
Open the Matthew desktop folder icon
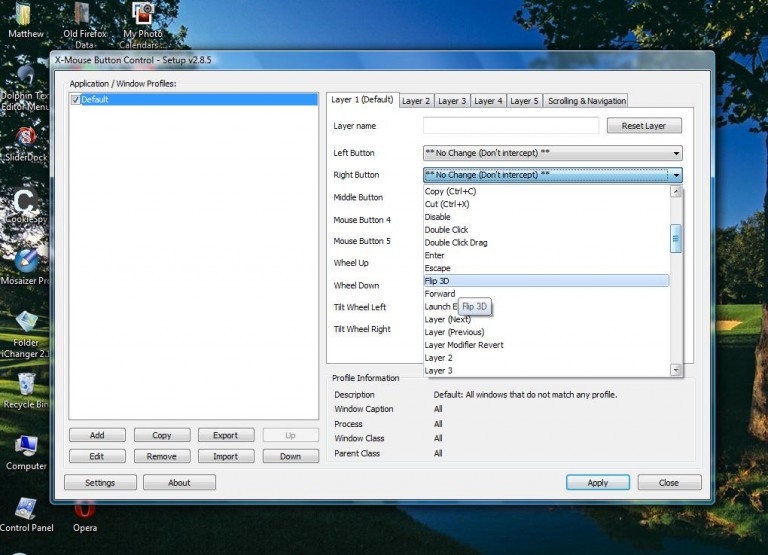point(24,16)
